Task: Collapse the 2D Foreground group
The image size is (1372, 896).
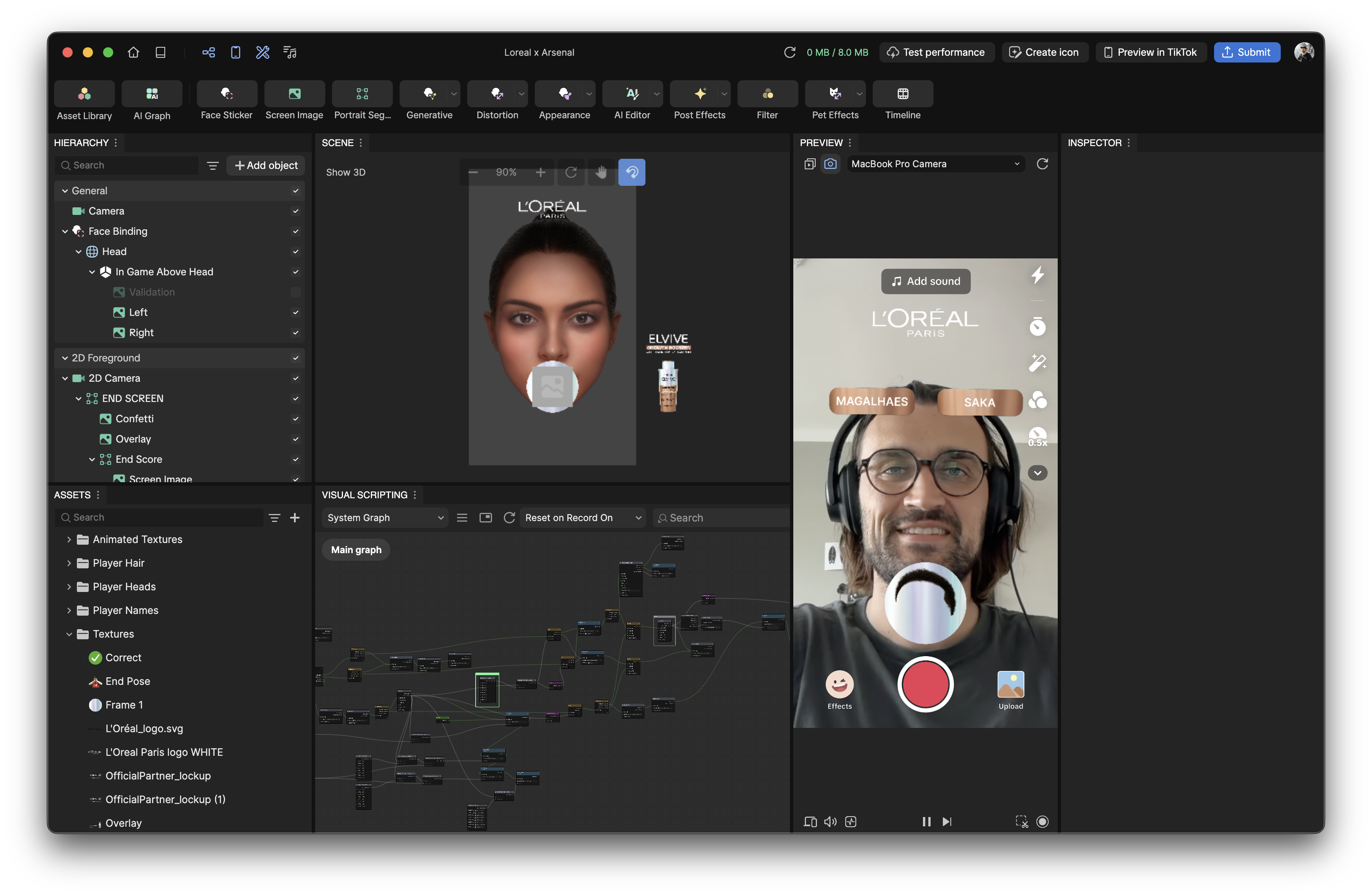Action: tap(65, 358)
